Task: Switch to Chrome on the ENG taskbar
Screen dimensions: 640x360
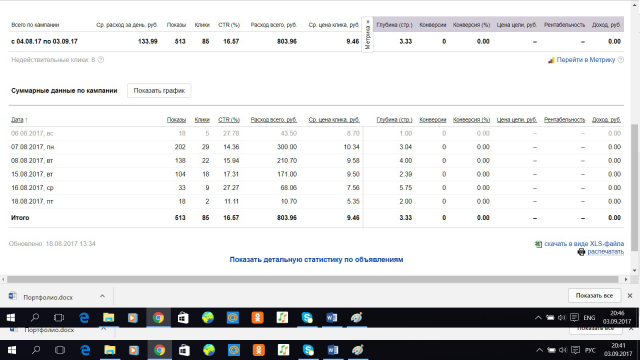Action: click(158, 318)
